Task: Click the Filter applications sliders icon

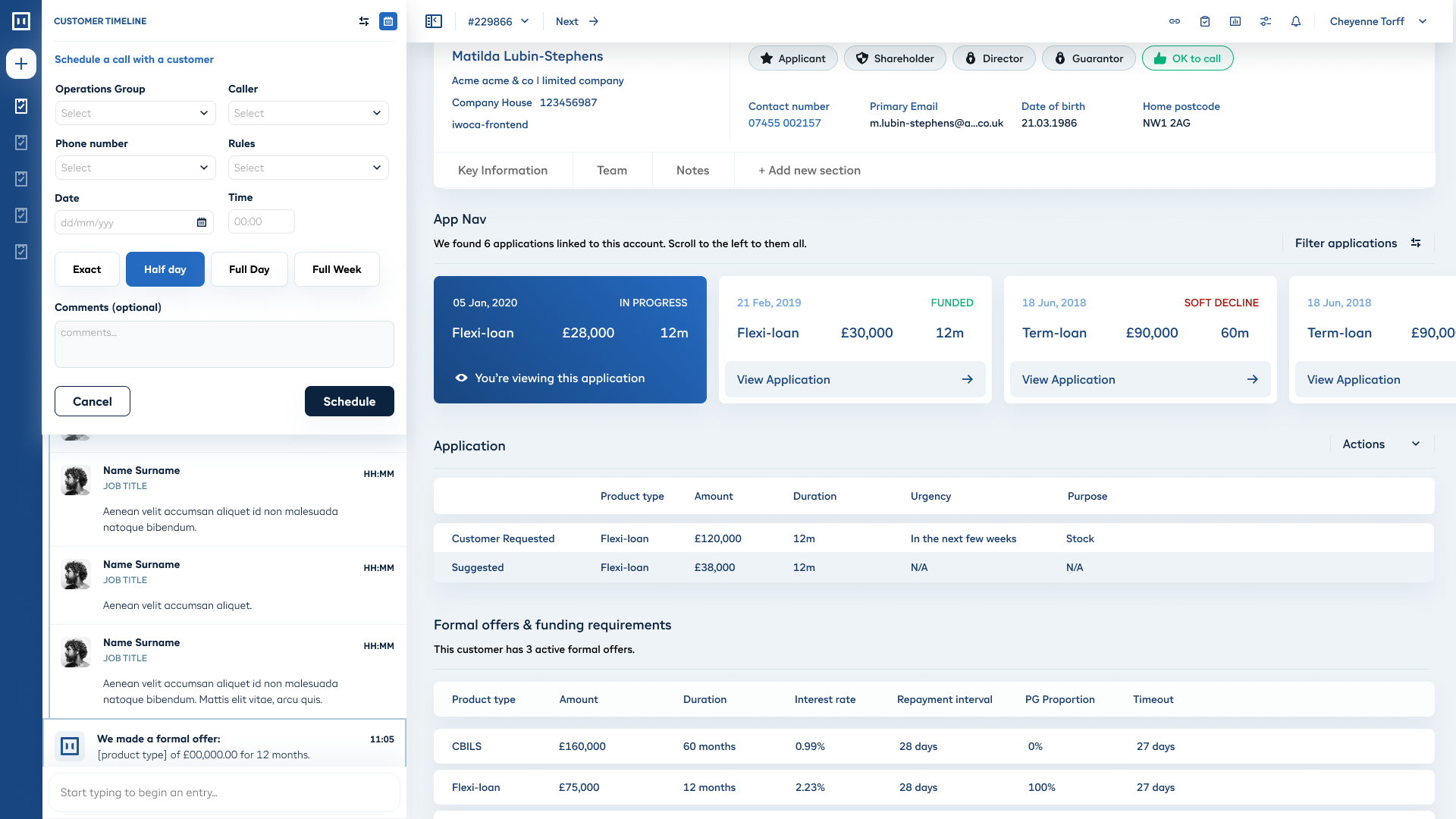Action: coord(1416,243)
